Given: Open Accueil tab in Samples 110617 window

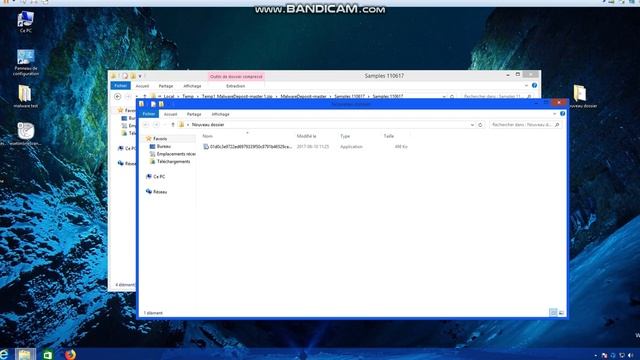Looking at the screenshot, I should (x=142, y=86).
